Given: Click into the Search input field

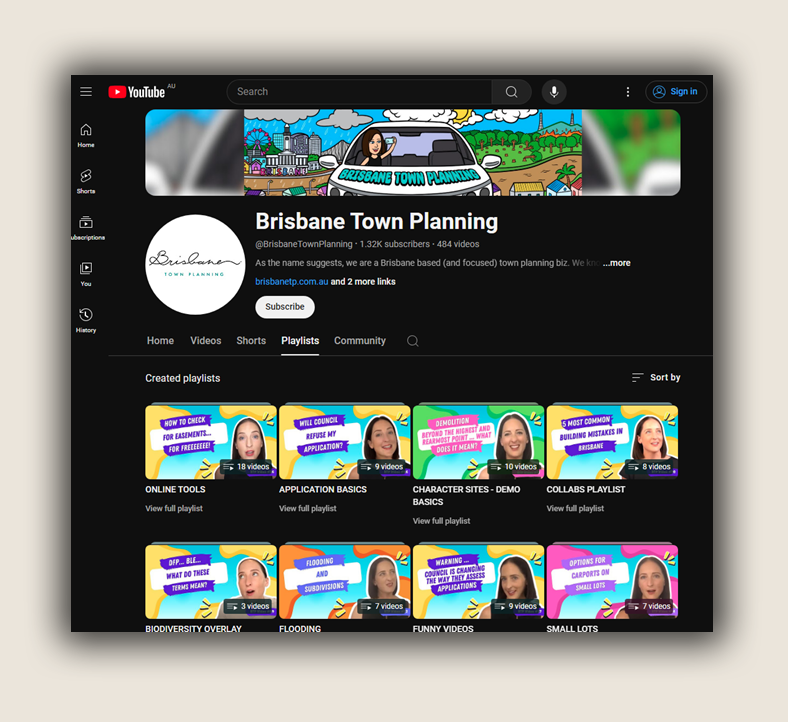Looking at the screenshot, I should [x=359, y=91].
